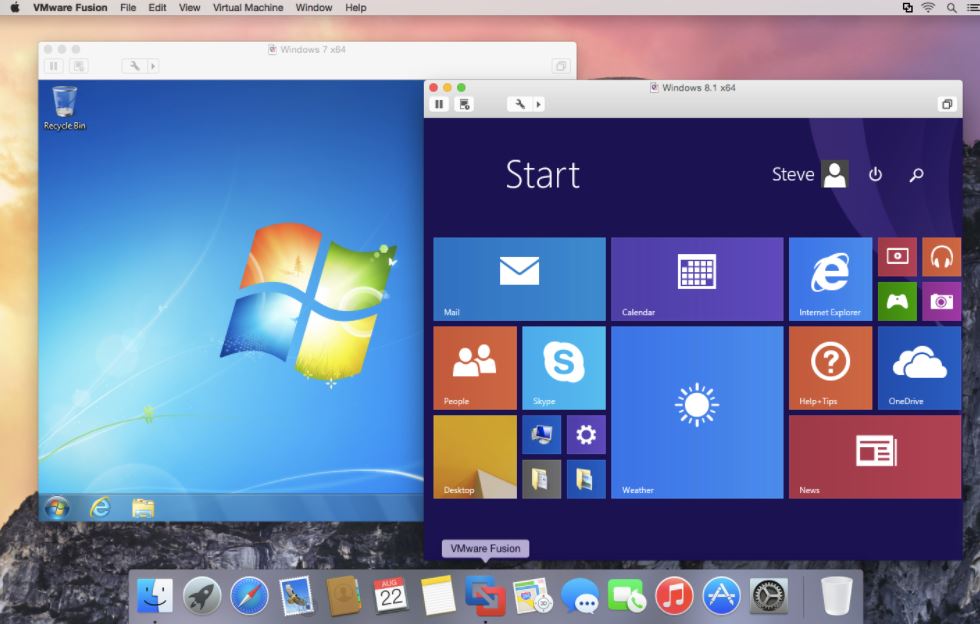
Task: Open the Window menu
Action: (314, 8)
